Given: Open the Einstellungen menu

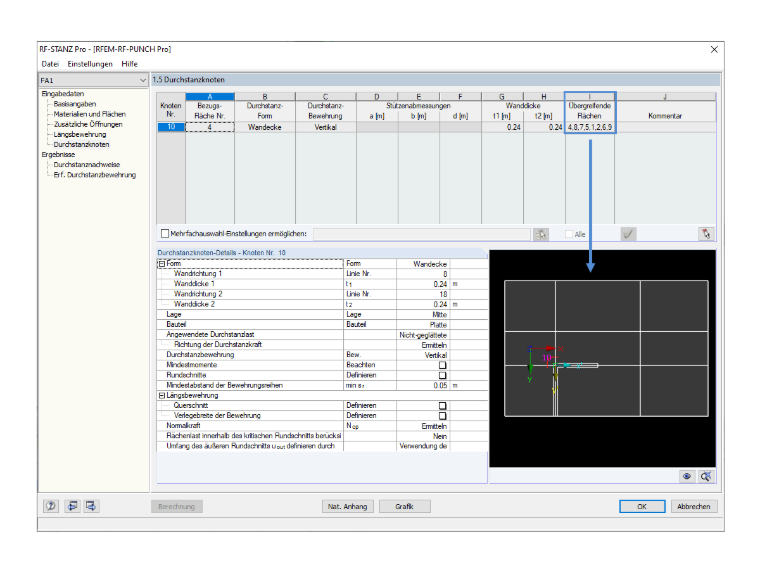Looking at the screenshot, I should click(x=90, y=64).
